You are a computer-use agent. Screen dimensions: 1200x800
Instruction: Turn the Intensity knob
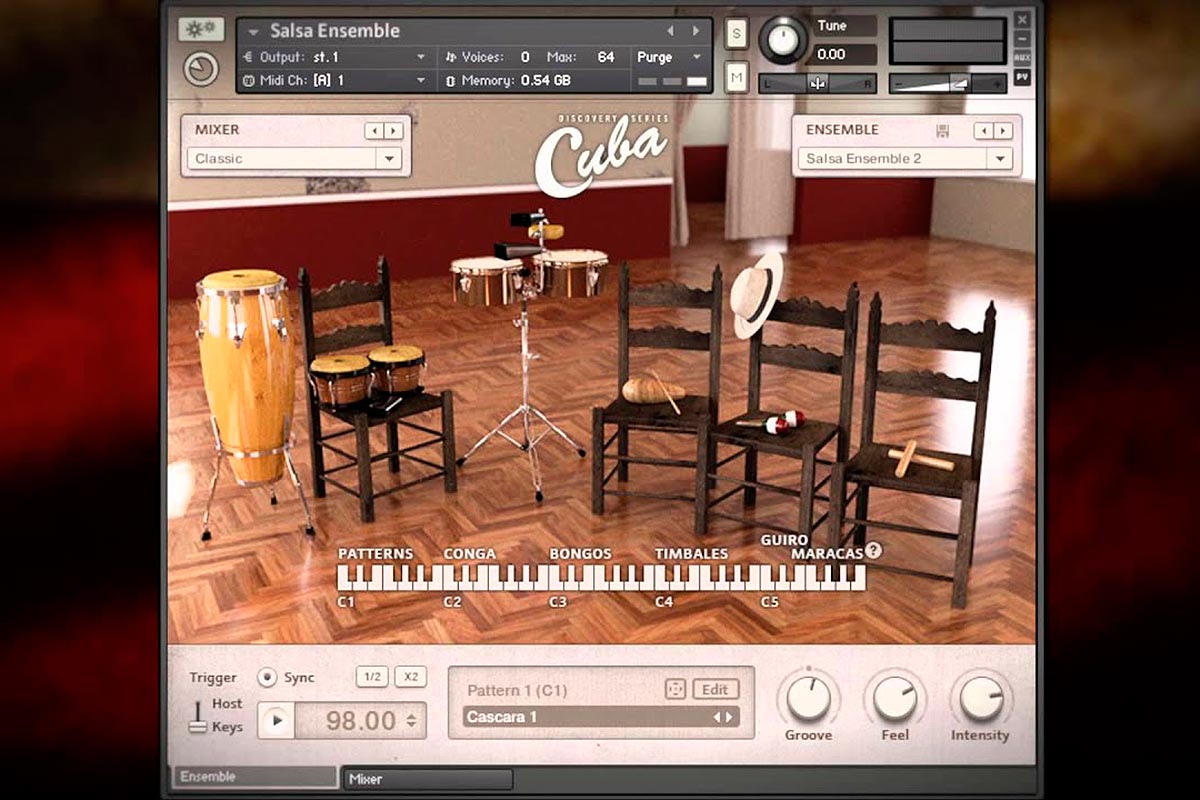[981, 698]
